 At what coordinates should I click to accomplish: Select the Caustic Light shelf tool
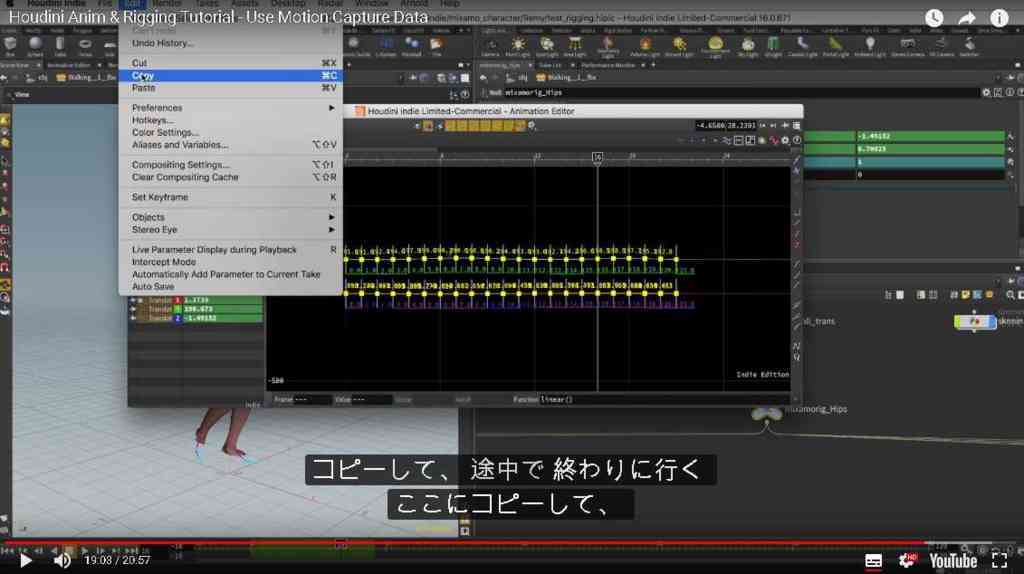pos(802,46)
